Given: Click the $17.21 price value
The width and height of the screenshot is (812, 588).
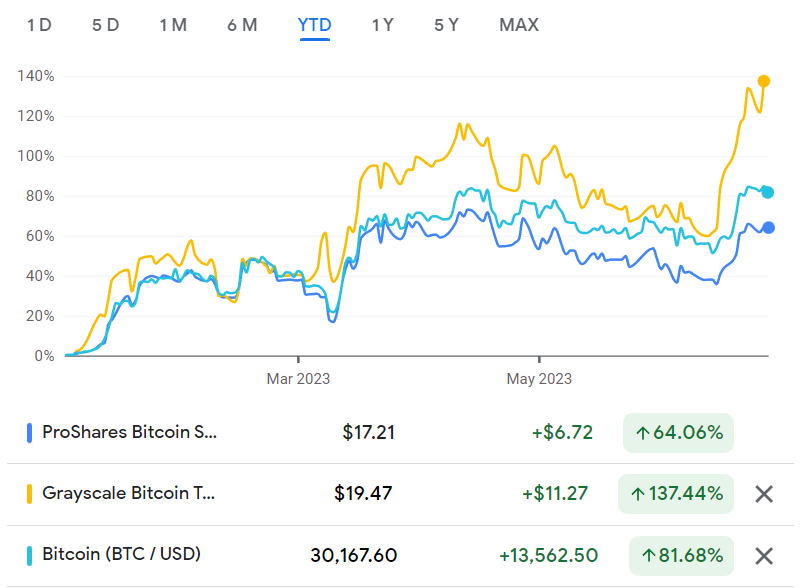Looking at the screenshot, I should (368, 433).
